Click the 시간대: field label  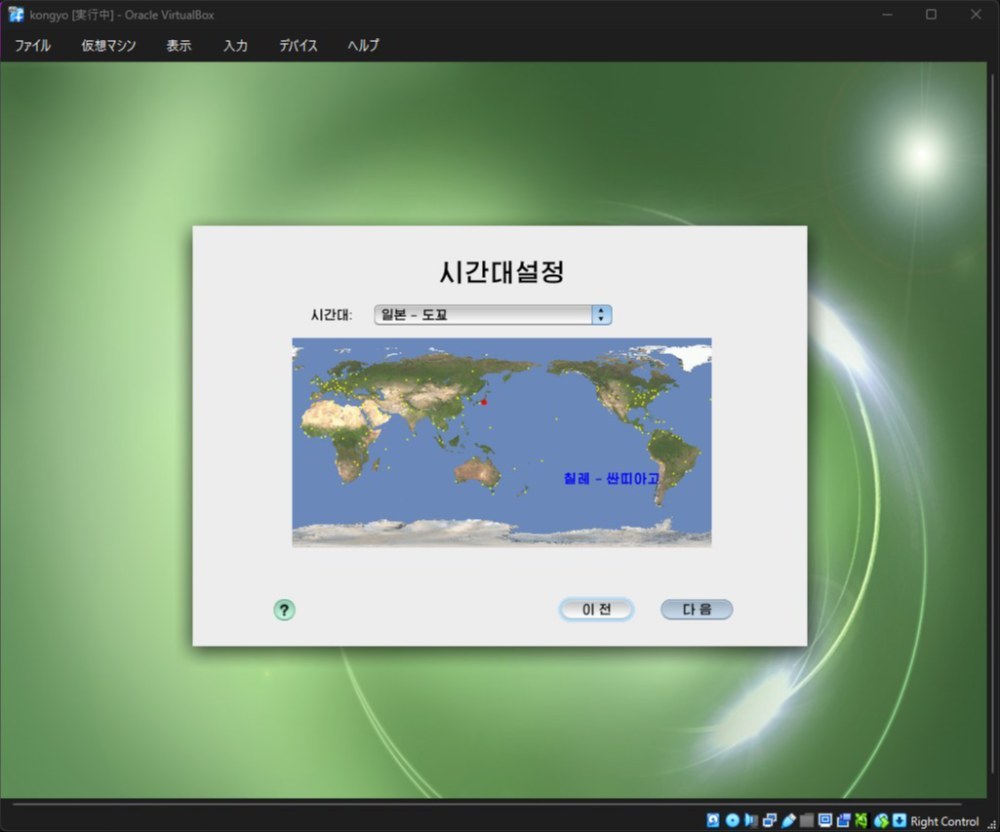332,315
